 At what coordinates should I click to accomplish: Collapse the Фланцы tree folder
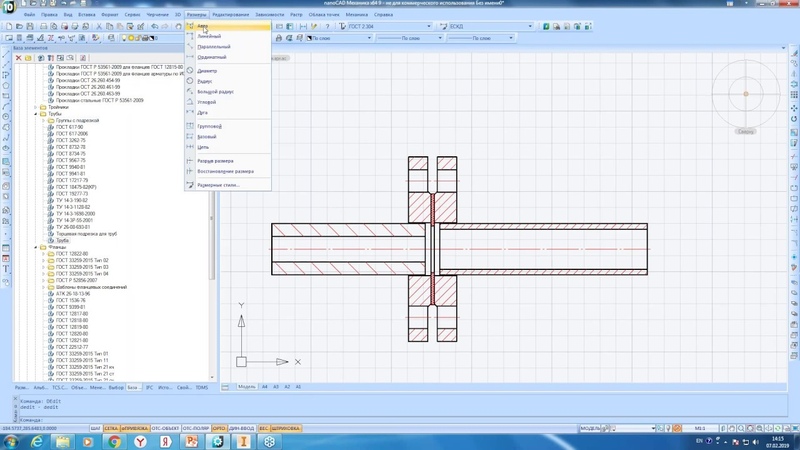coord(36,247)
